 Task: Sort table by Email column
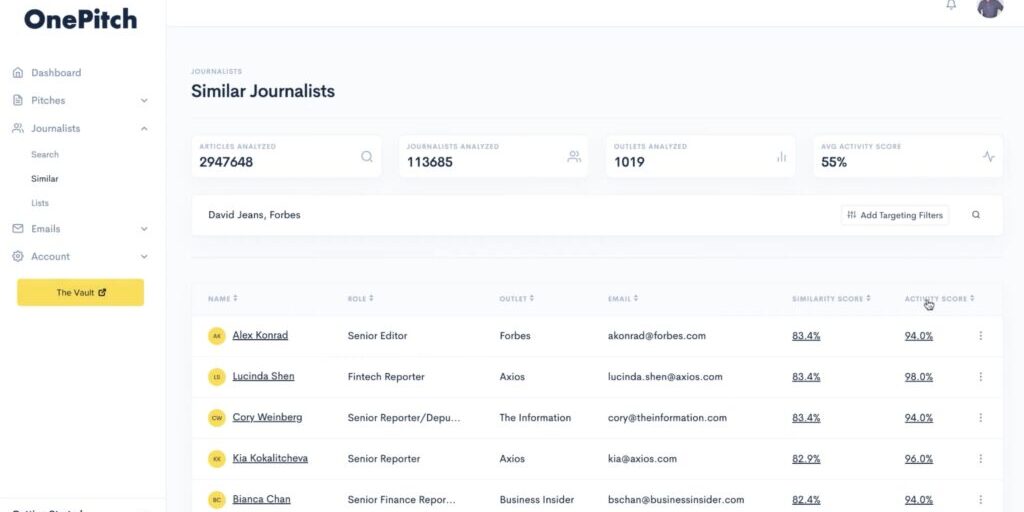coord(623,298)
